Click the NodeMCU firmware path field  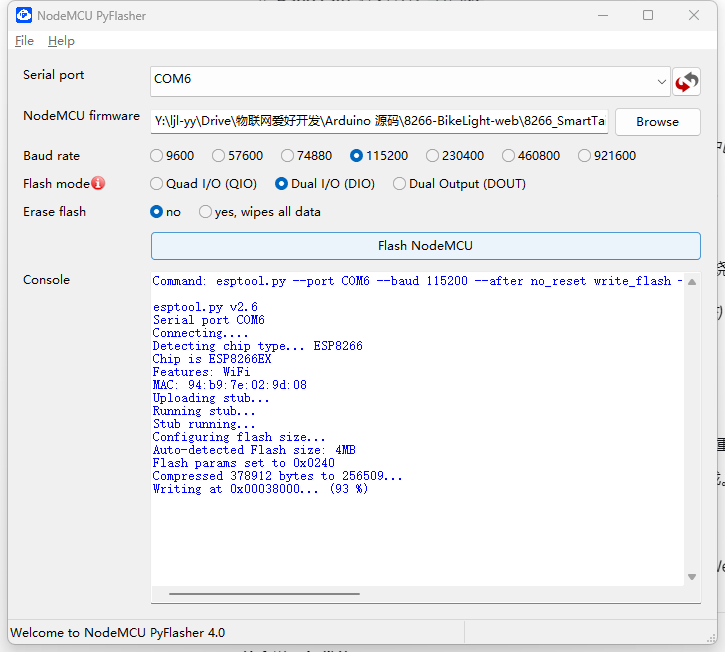tap(380, 122)
